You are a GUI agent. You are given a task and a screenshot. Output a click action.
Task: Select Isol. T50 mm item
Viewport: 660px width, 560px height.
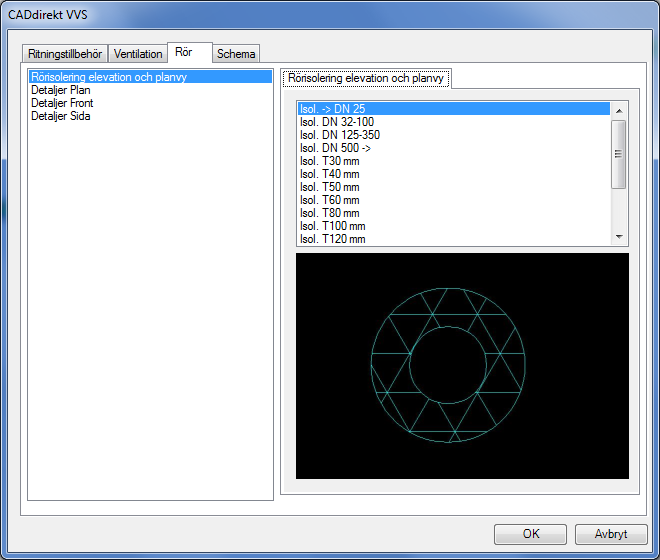(454, 187)
